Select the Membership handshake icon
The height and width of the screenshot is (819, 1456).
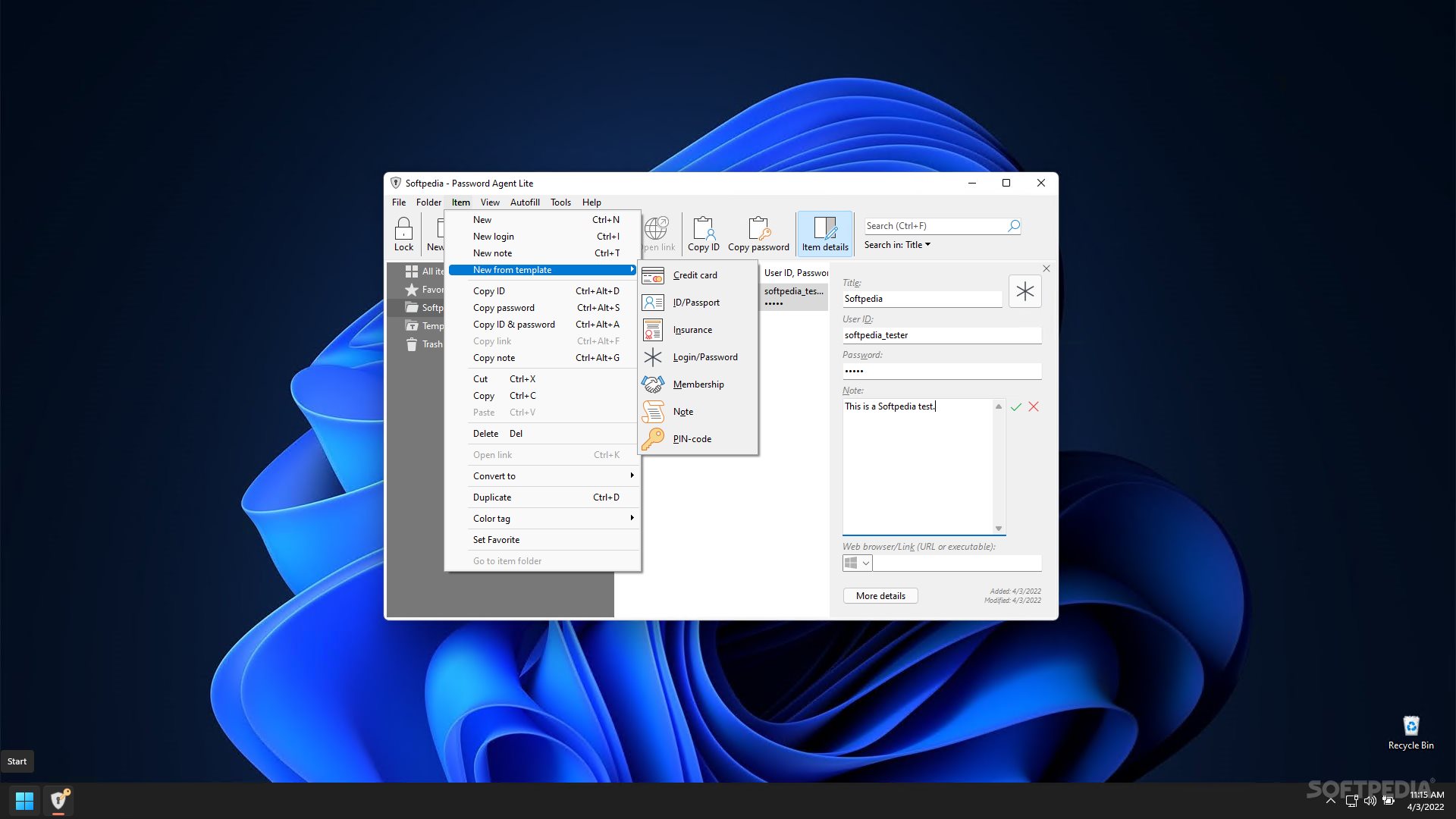point(653,384)
